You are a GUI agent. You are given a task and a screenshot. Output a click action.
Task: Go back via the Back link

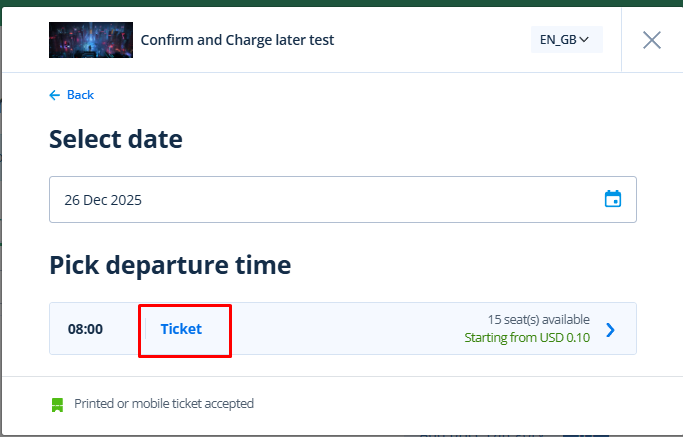[x=80, y=95]
